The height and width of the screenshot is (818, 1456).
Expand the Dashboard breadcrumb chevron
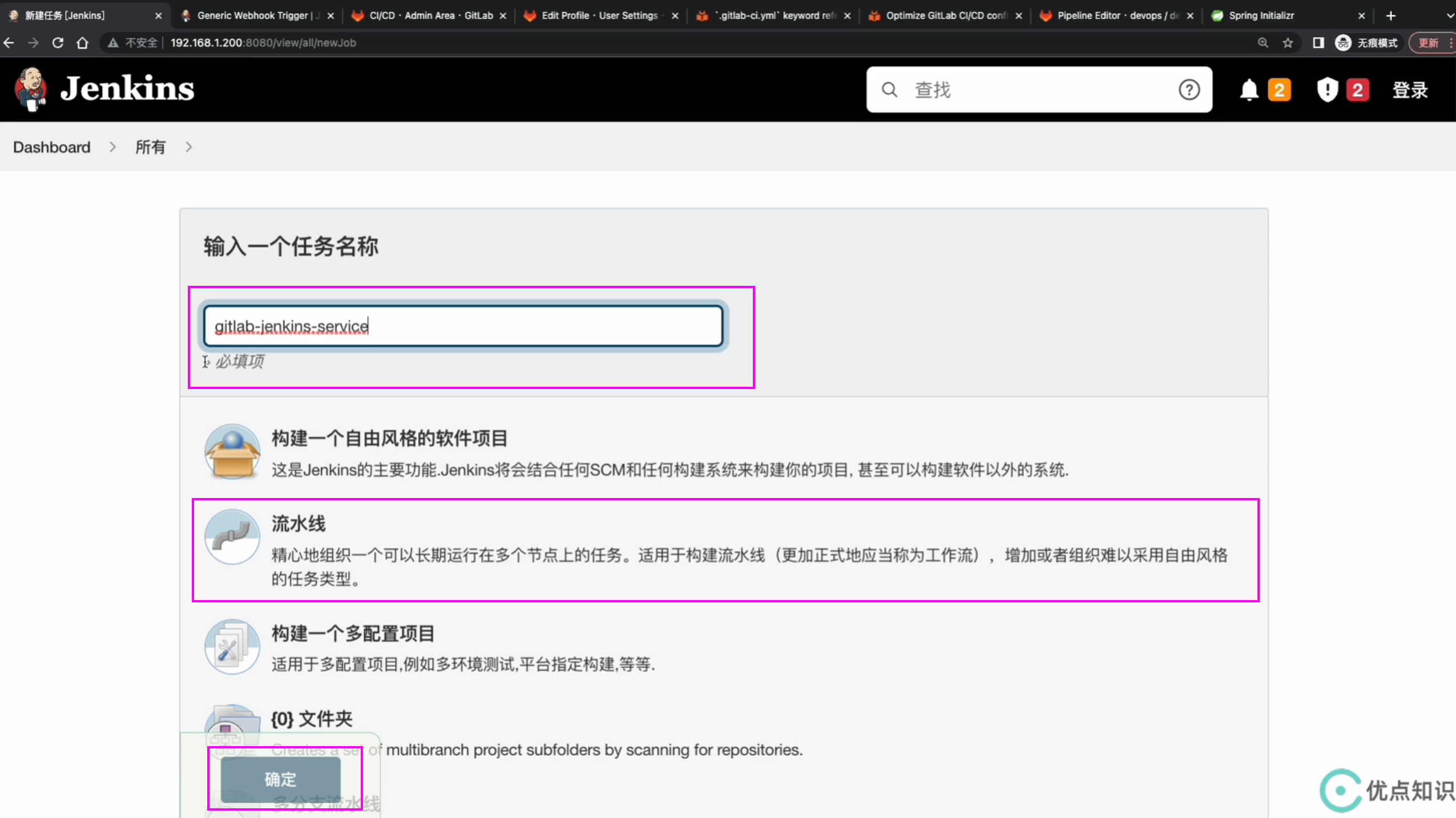point(112,147)
